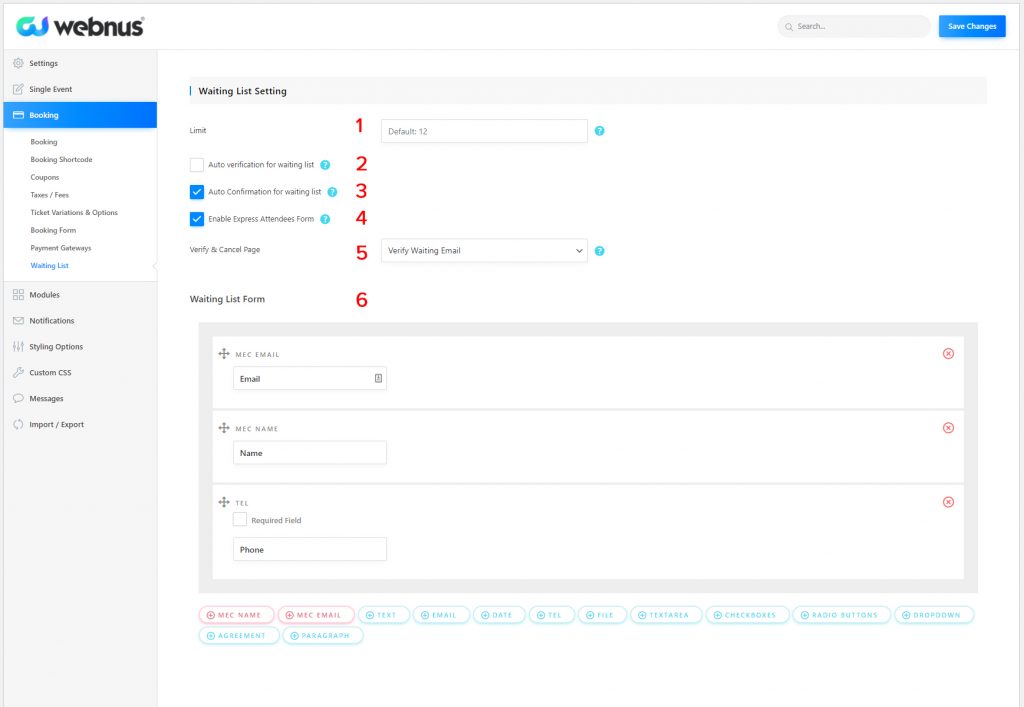Screen dimensions: 1024x707
Task: Click the Limit input field
Action: 483,130
